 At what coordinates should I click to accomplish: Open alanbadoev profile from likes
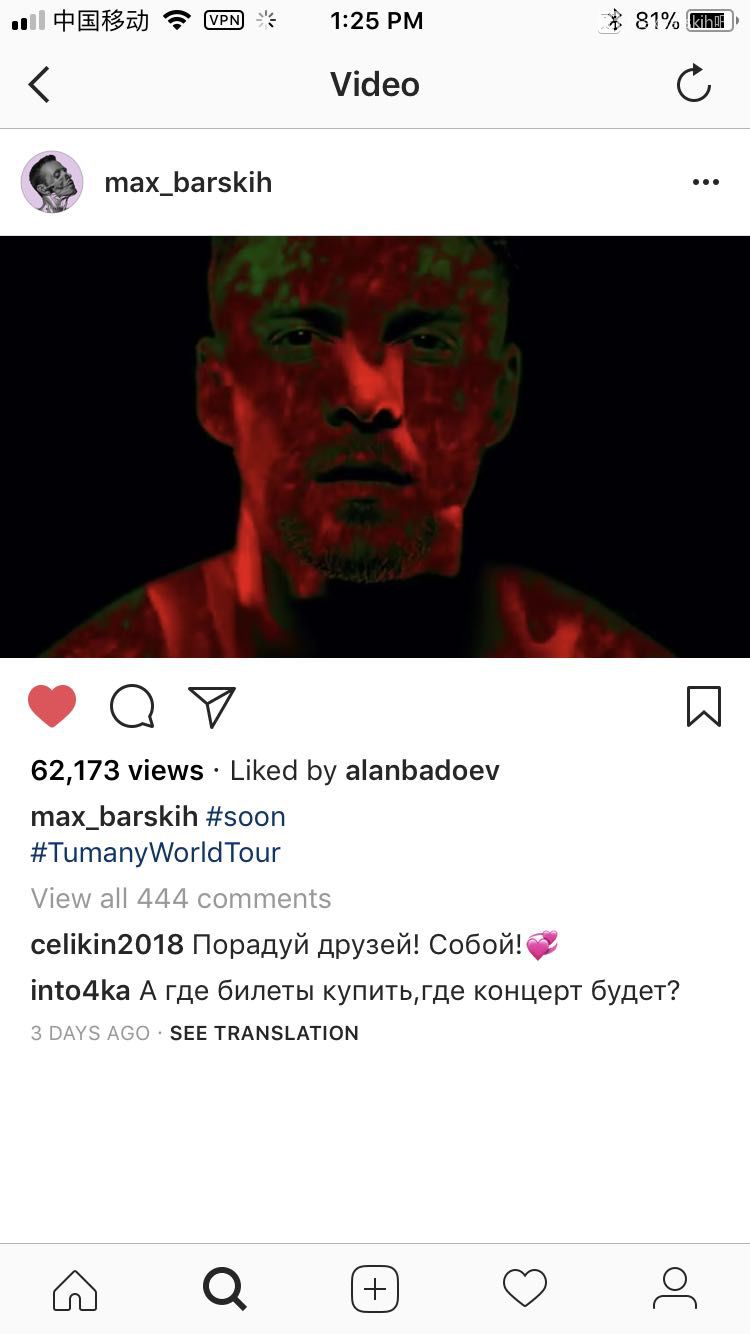422,770
